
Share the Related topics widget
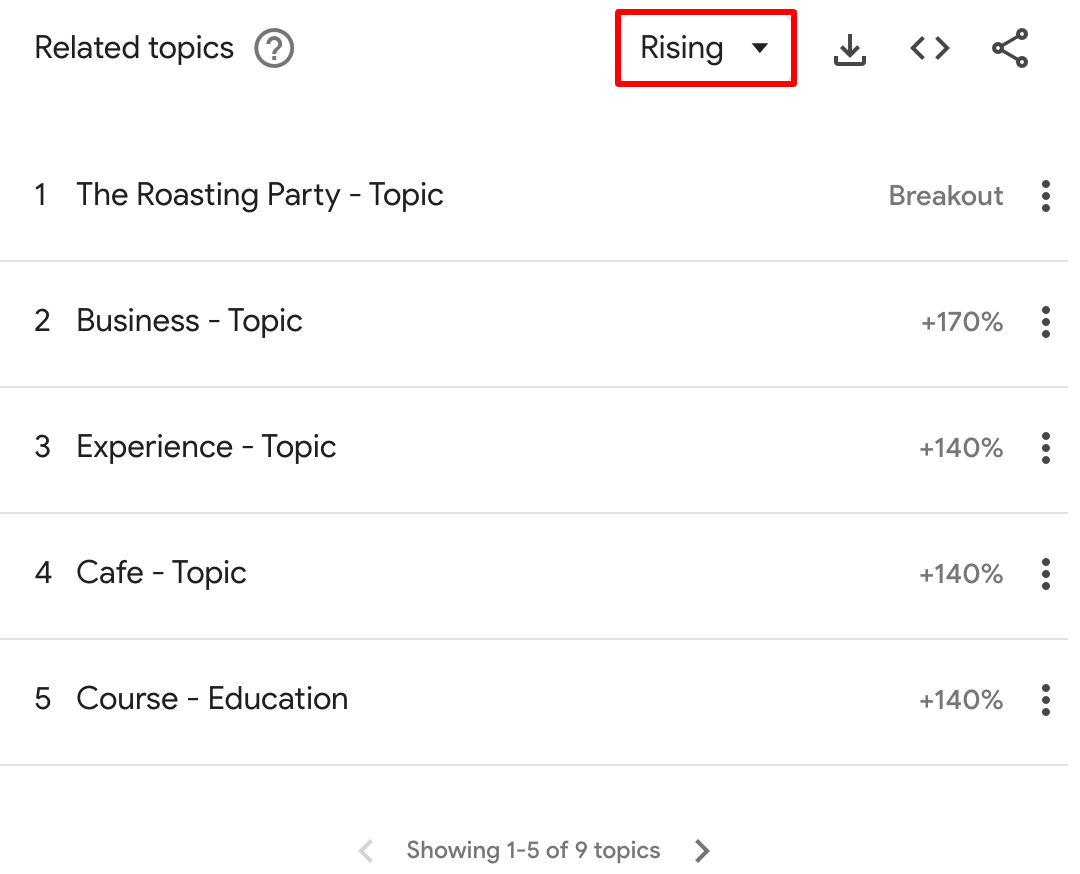pos(1010,48)
